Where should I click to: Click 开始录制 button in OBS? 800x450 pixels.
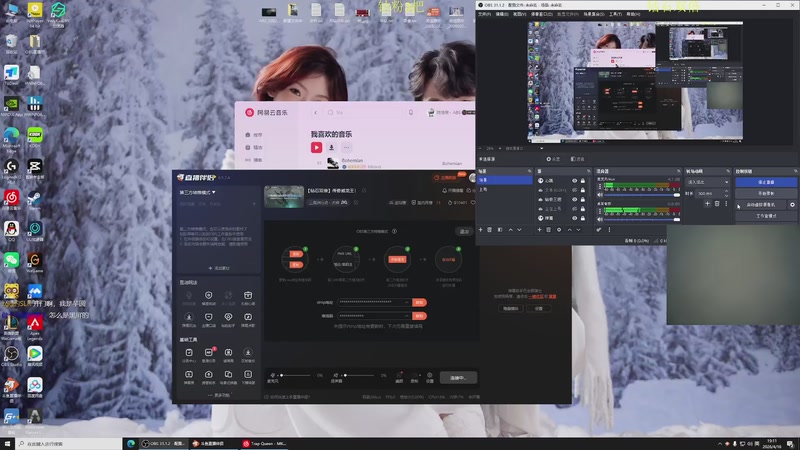(x=766, y=193)
